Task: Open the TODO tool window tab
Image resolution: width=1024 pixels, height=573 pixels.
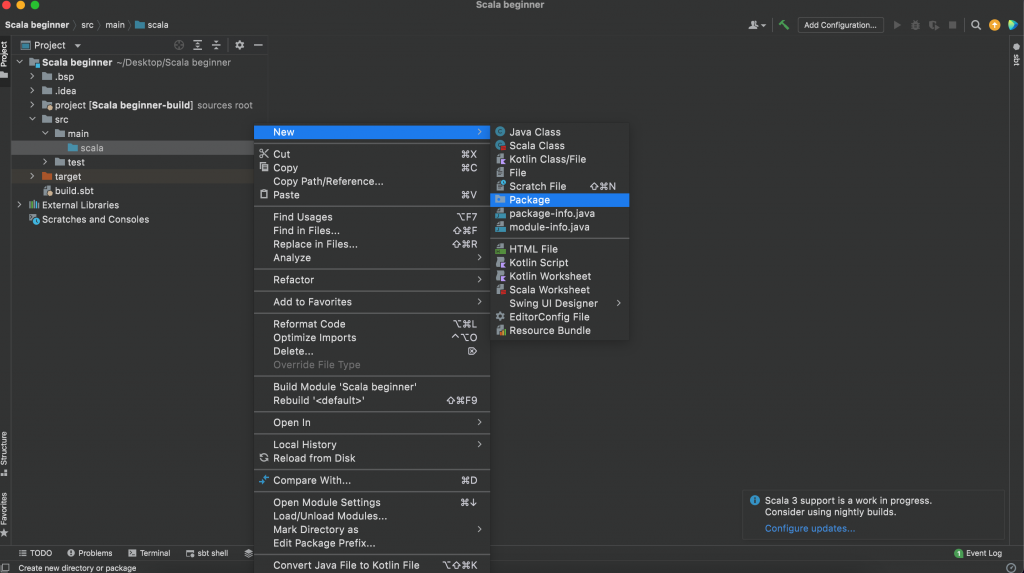Action: tap(35, 553)
